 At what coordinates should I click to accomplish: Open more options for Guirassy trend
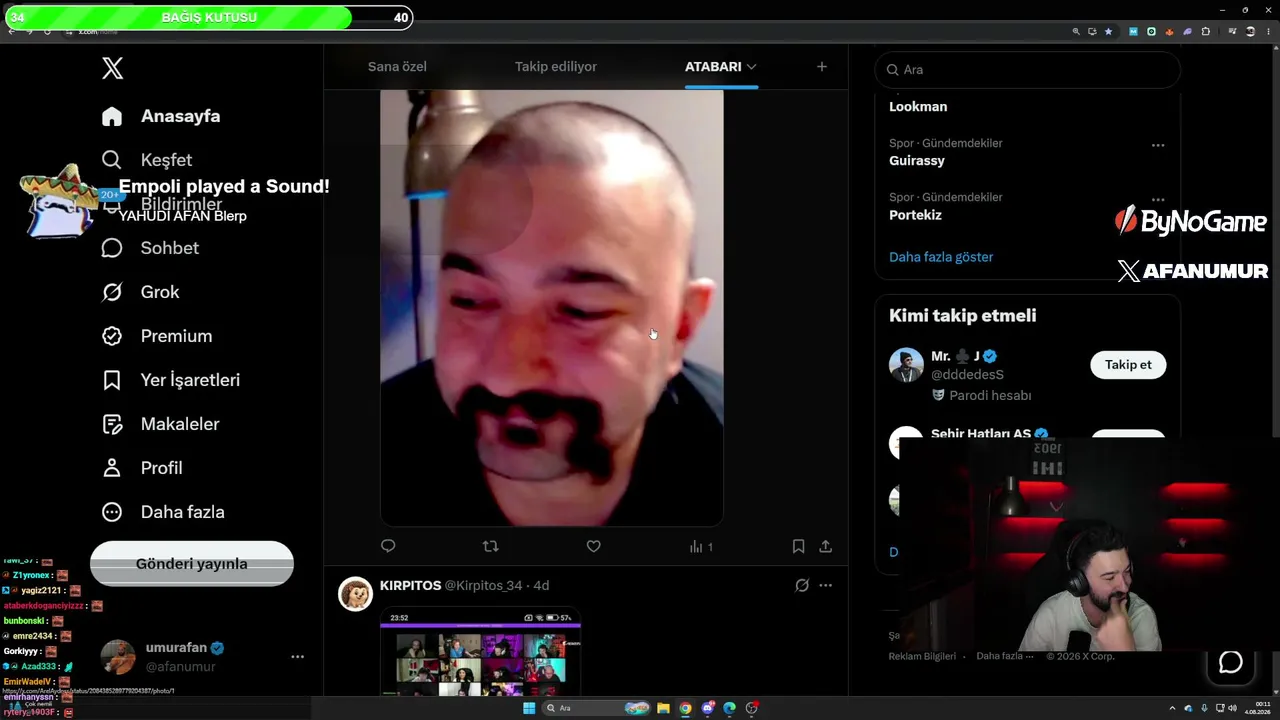[x=1158, y=145]
